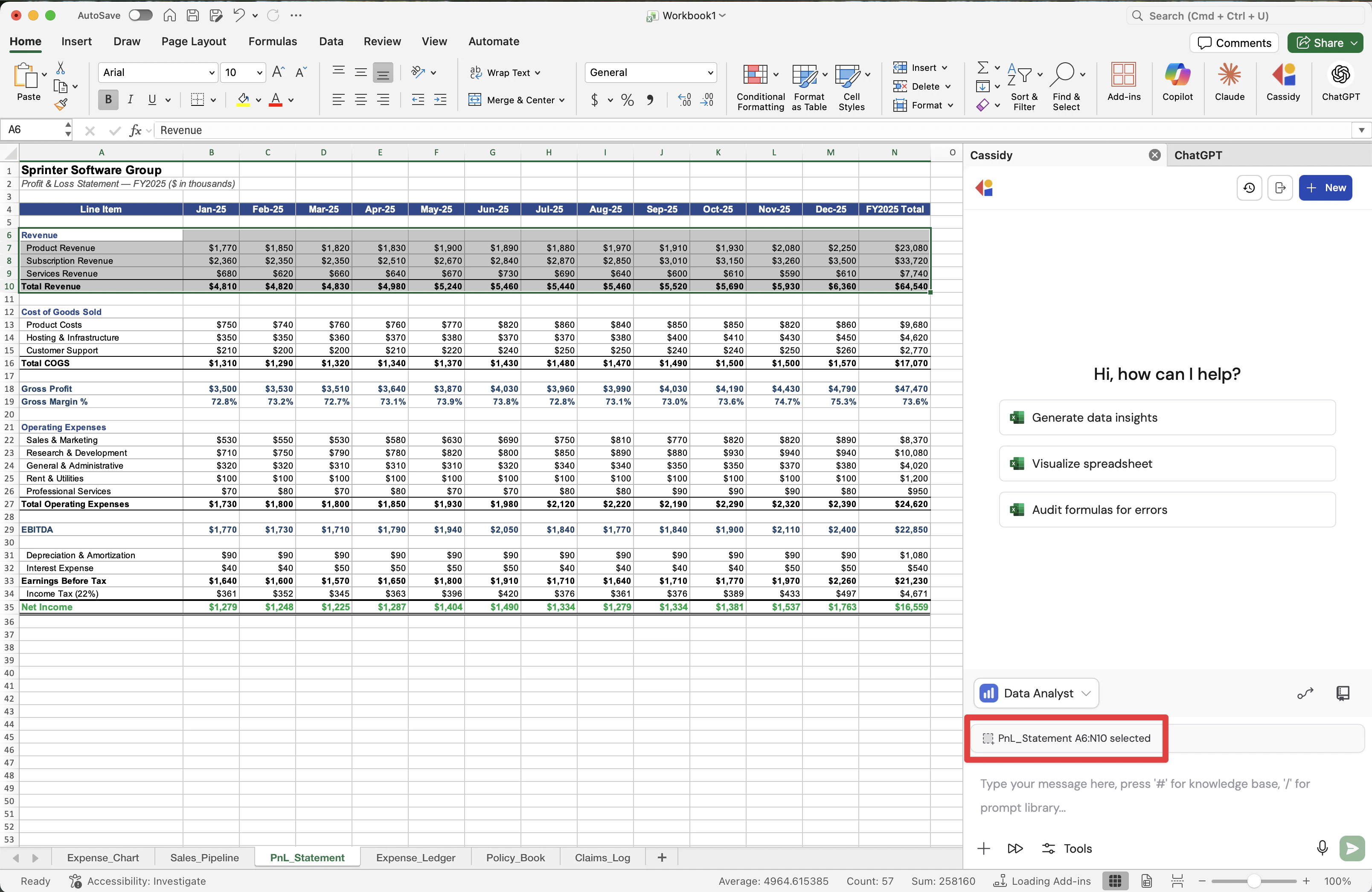Open the font size dropdown
This screenshot has width=1372, height=892.
tap(259, 73)
